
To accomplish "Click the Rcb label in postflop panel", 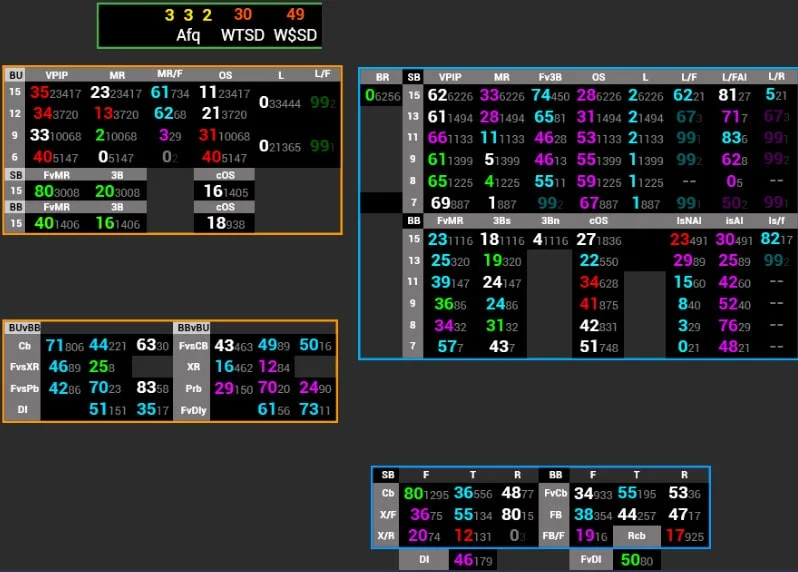I will (x=636, y=535).
